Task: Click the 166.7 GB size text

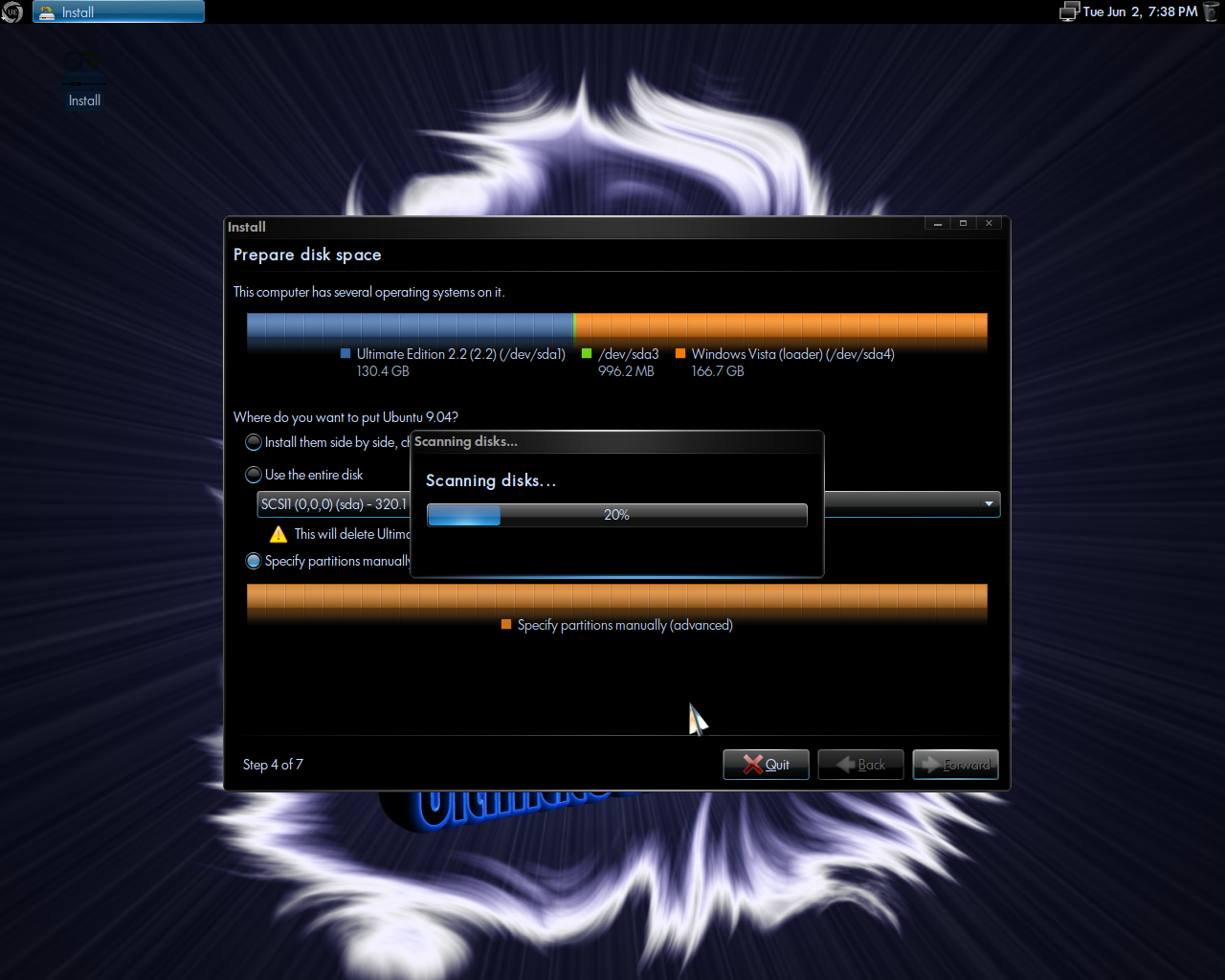Action: pyautogui.click(x=718, y=371)
